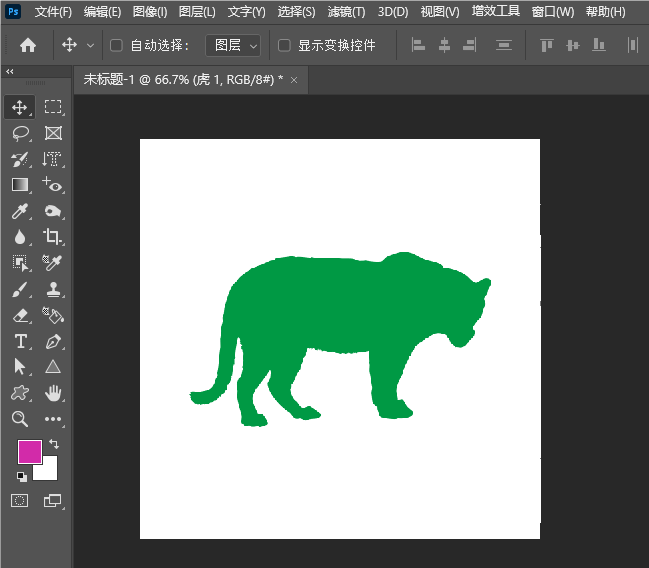The width and height of the screenshot is (649, 568).
Task: Click the Home button in options bar
Action: click(28, 45)
